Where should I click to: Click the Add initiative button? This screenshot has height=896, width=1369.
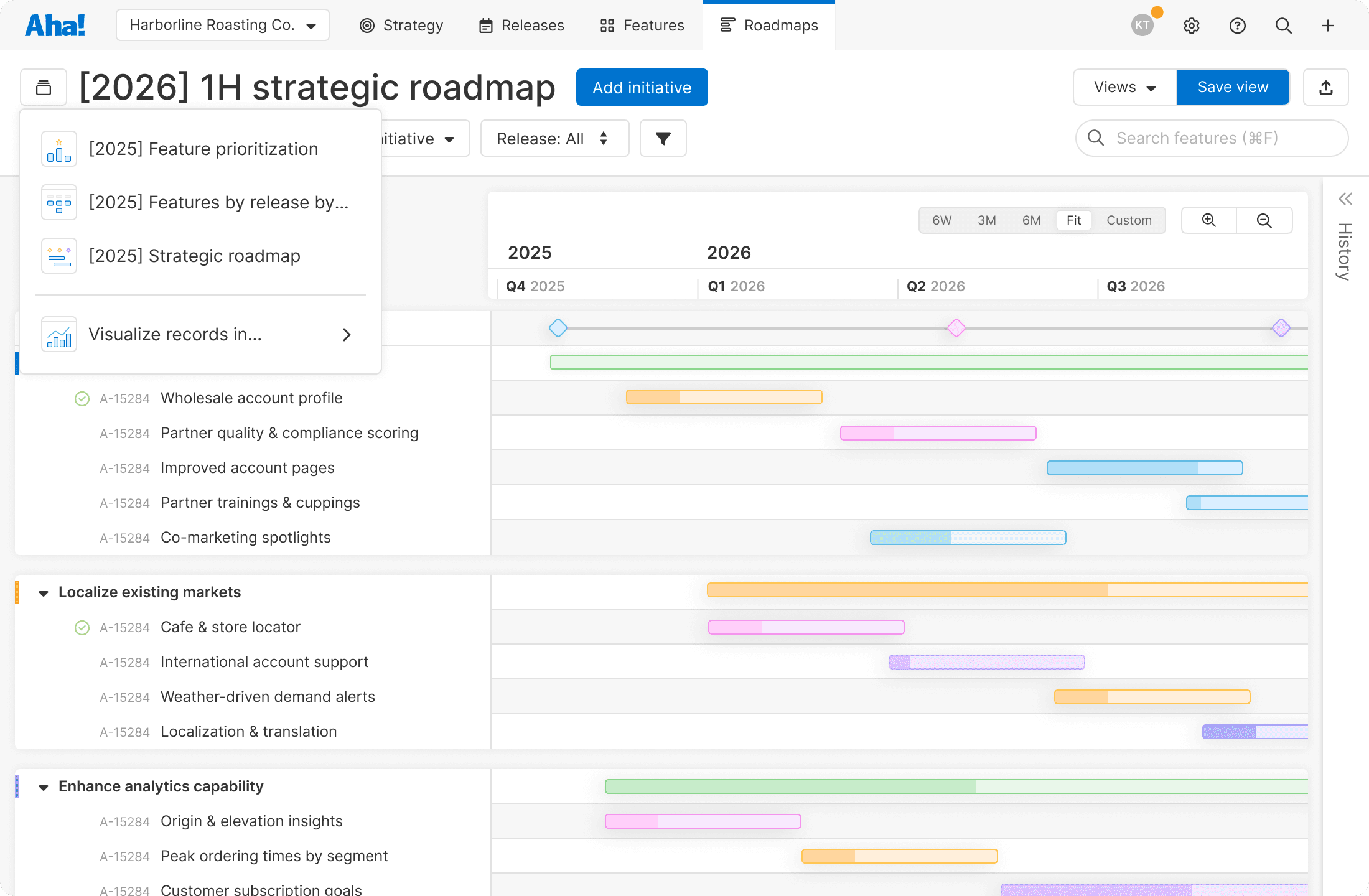click(x=642, y=87)
